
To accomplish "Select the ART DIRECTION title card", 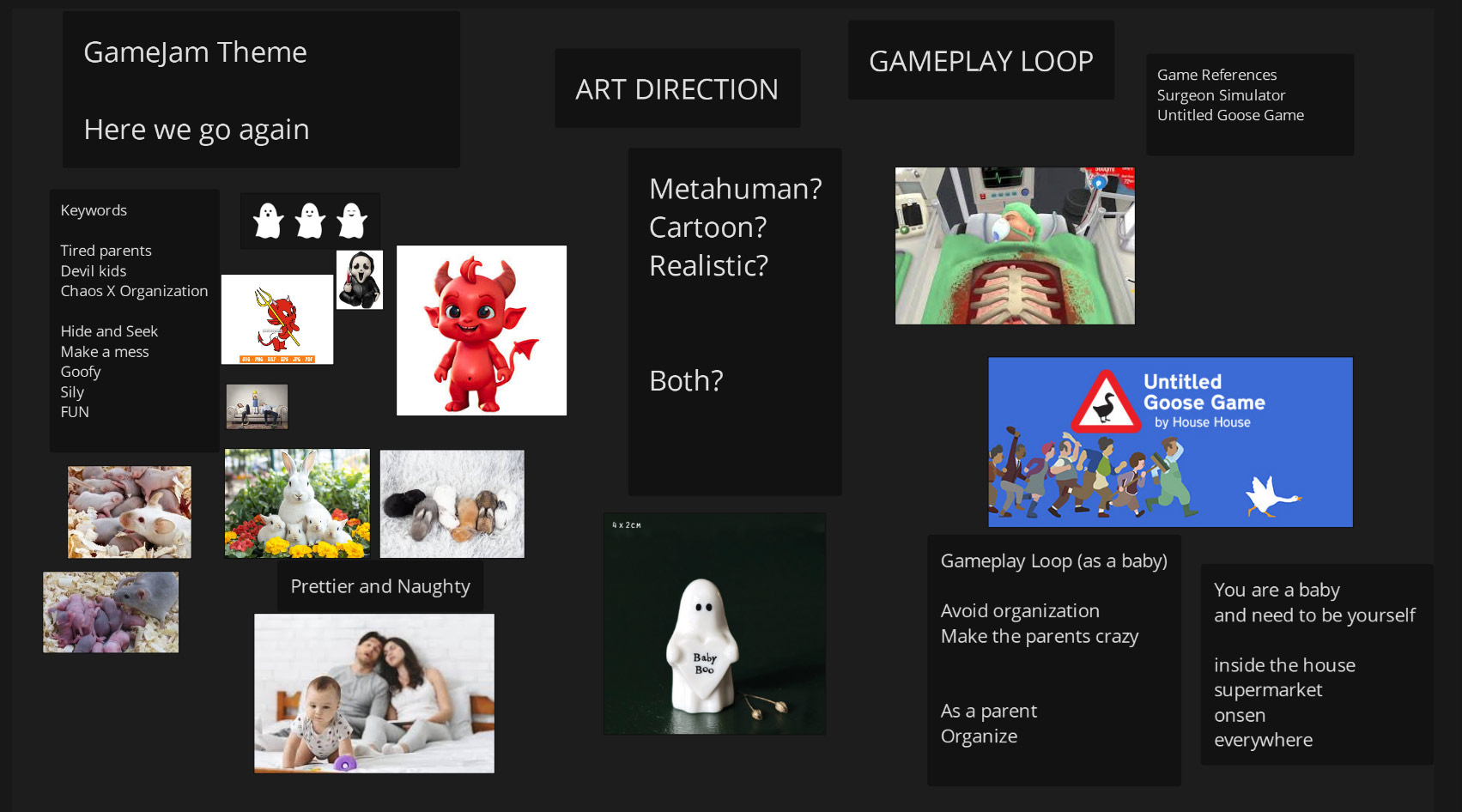I will click(x=677, y=88).
